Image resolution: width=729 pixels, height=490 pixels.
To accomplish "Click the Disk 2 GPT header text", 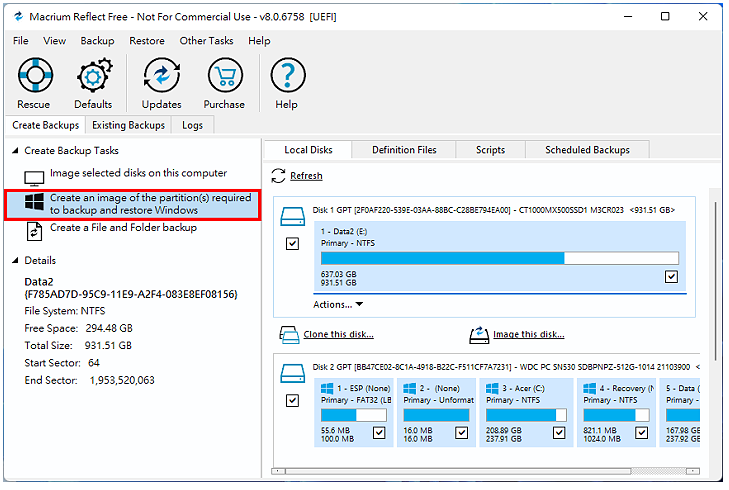I will 506,367.
